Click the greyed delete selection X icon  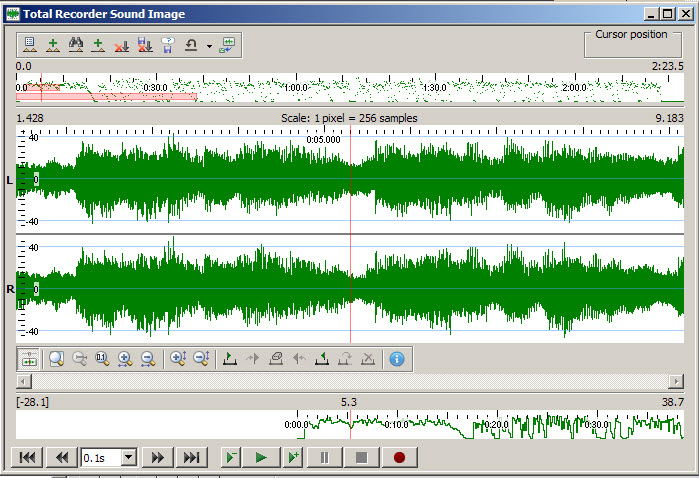pyautogui.click(x=368, y=359)
